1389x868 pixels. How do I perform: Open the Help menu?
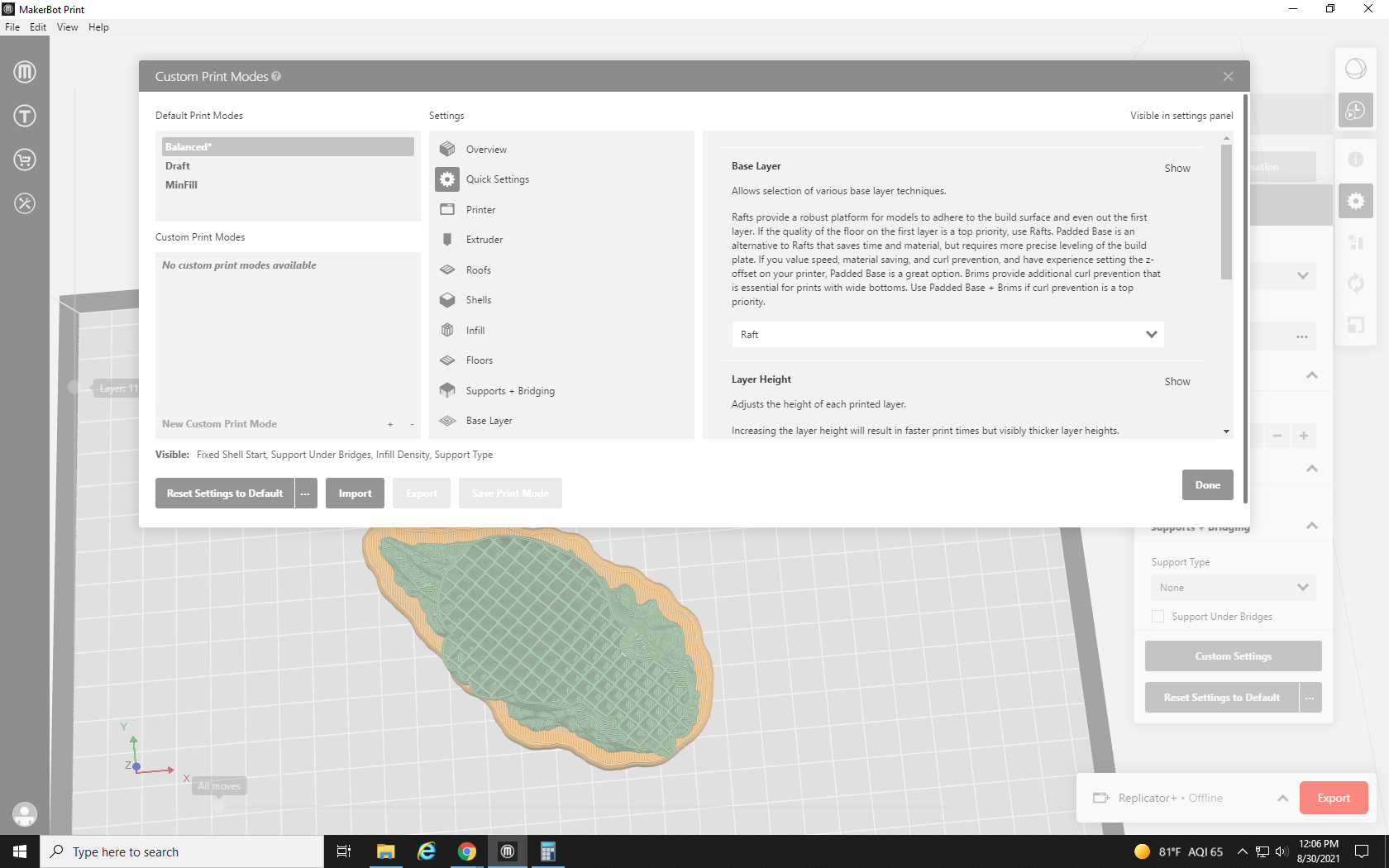coord(98,27)
